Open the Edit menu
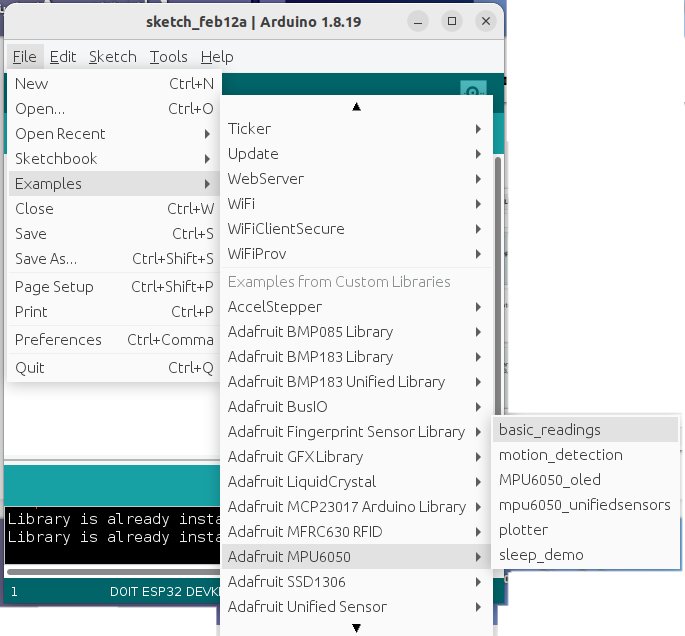685x636 pixels. tap(62, 57)
